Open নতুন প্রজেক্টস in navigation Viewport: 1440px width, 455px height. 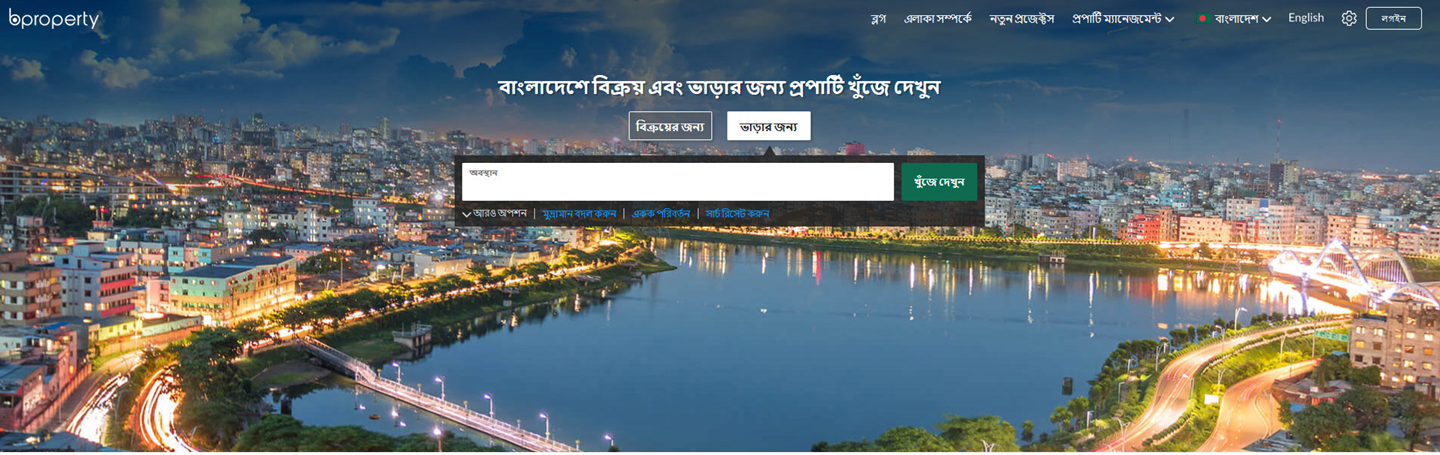coord(1022,18)
